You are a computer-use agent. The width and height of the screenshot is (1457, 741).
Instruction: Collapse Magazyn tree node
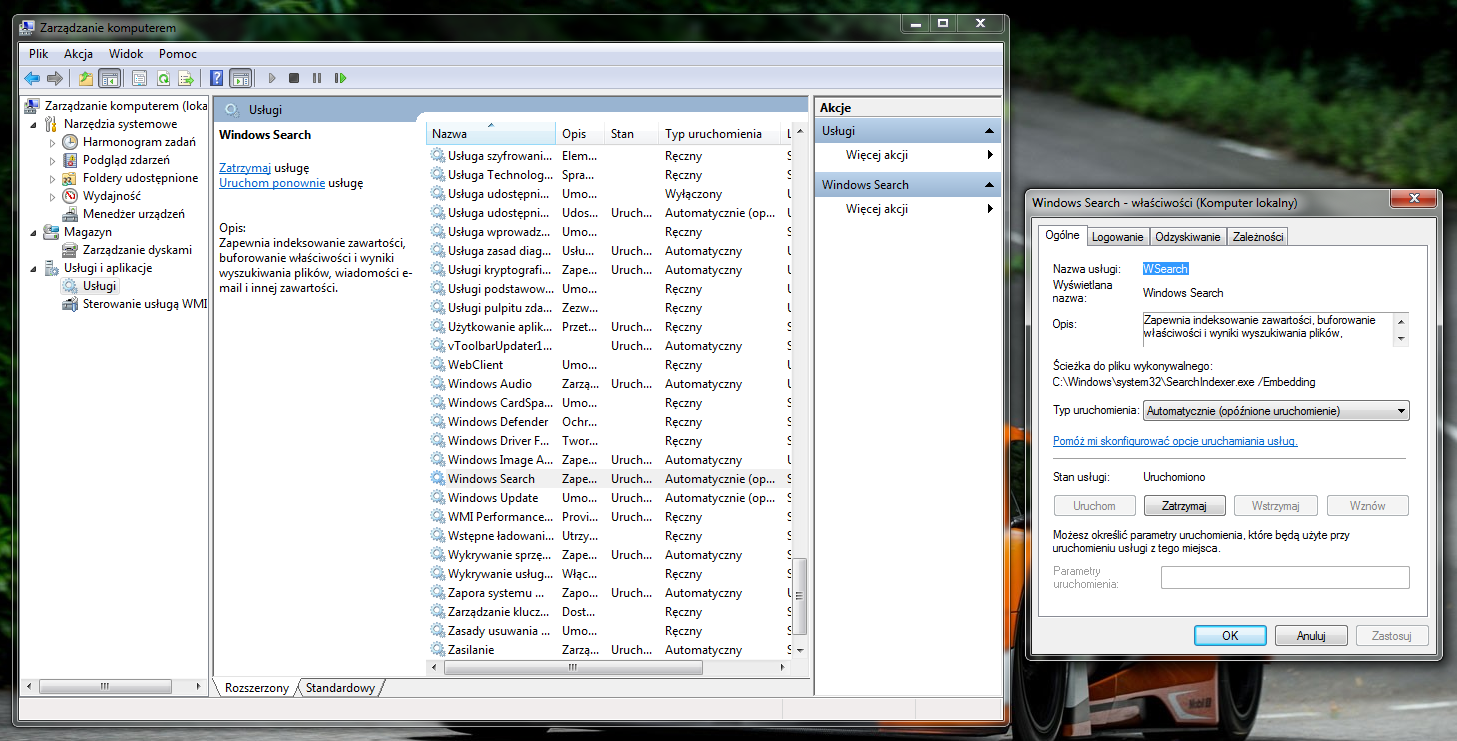pyautogui.click(x=34, y=233)
